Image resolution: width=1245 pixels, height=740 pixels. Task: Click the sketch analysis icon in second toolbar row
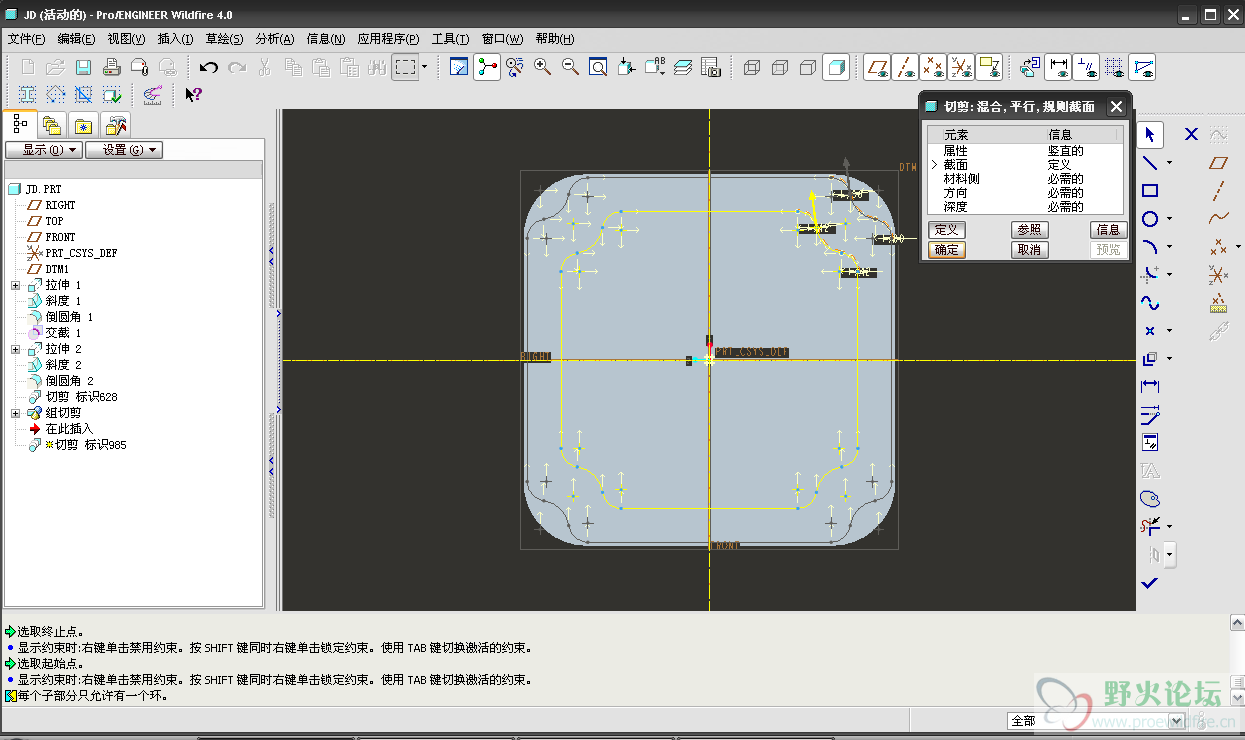tap(152, 94)
